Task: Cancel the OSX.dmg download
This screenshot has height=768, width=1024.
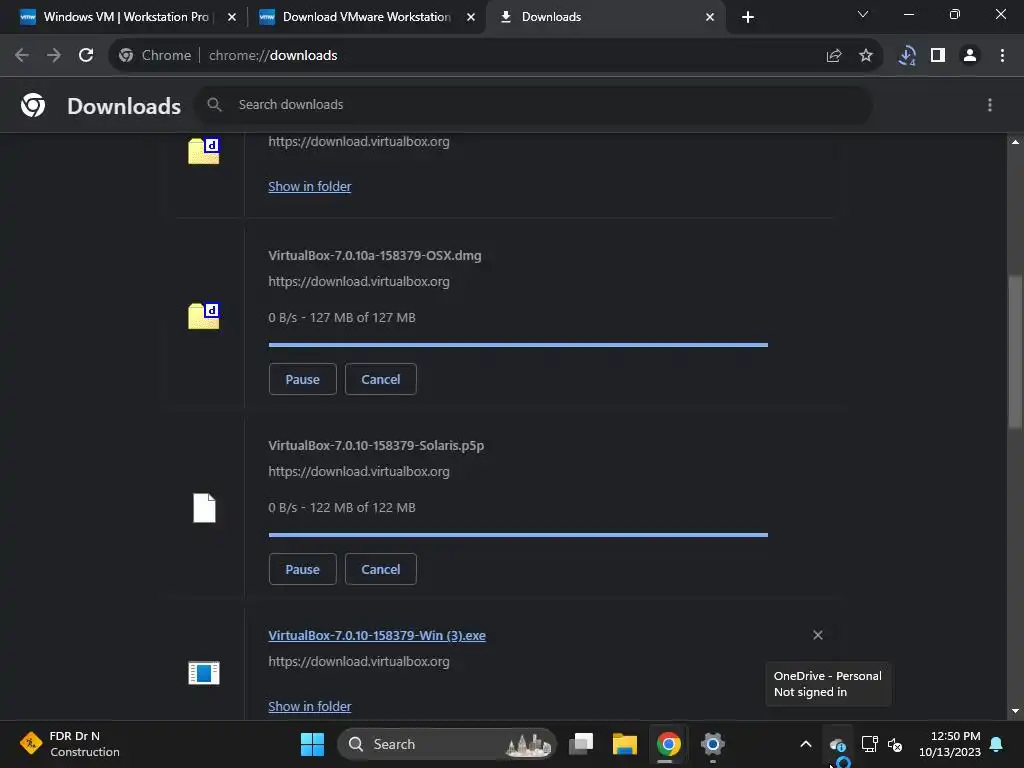Action: tap(381, 379)
